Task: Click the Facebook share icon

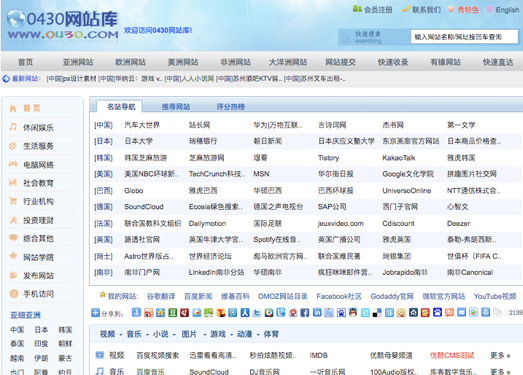Action: pyautogui.click(x=305, y=313)
